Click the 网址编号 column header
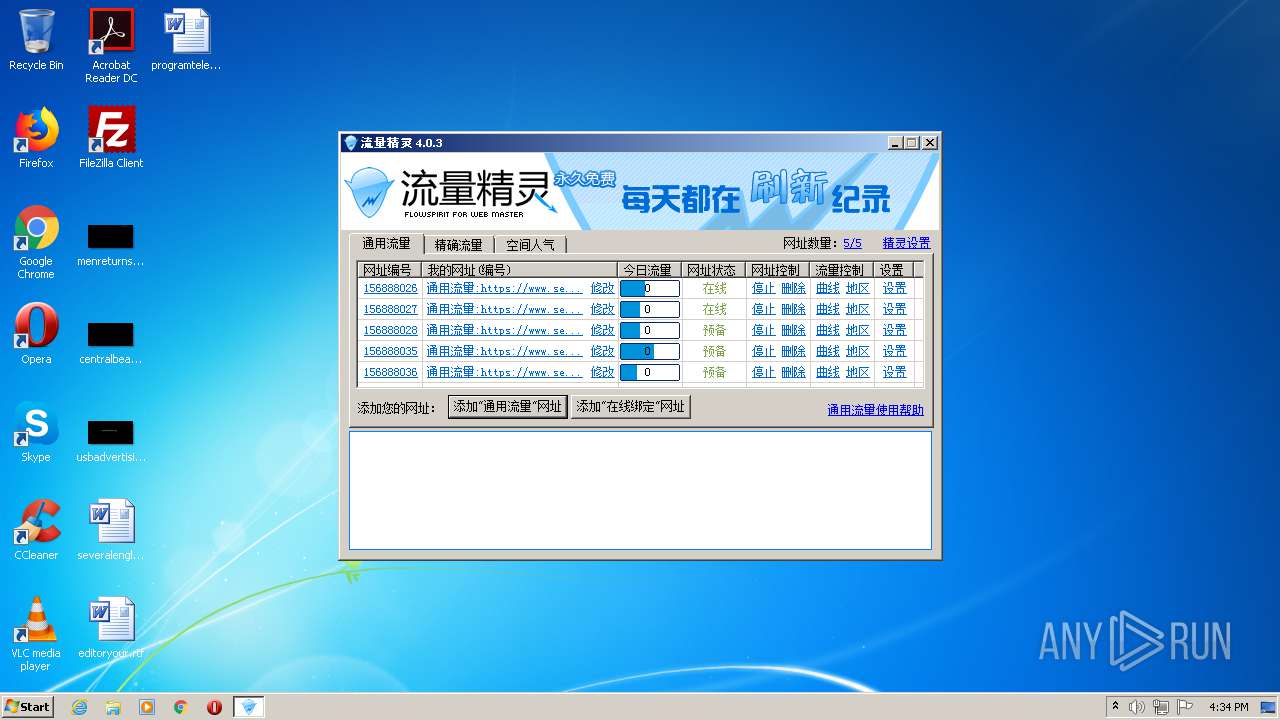This screenshot has width=1280, height=720. (389, 270)
